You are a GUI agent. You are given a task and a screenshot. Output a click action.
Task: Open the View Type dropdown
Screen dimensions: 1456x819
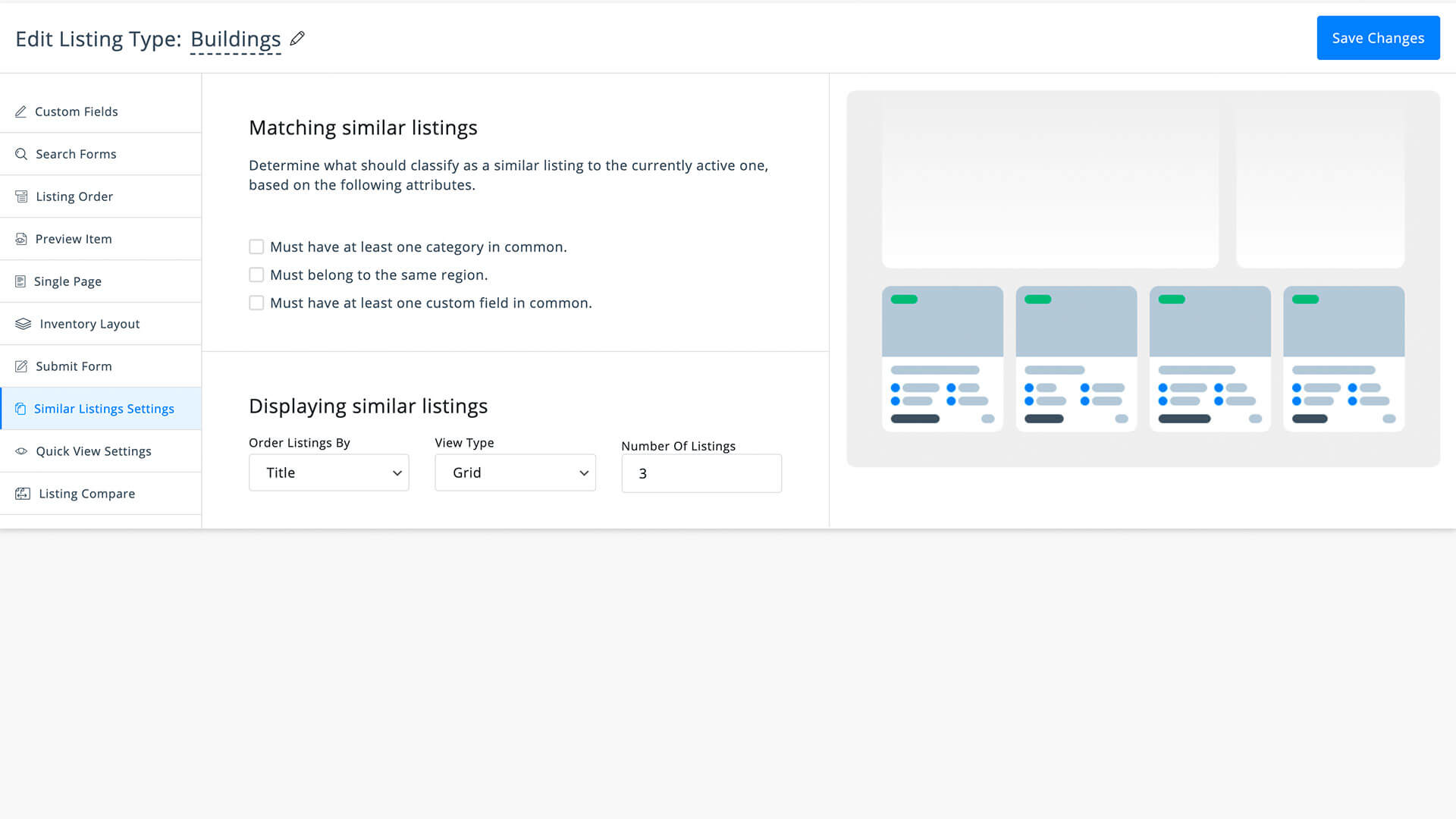[x=515, y=472]
